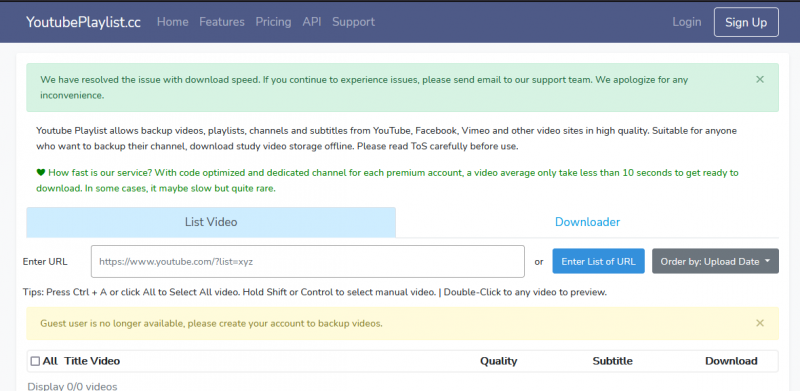The image size is (800, 391).
Task: Switch to the Downloader tab
Action: coord(587,222)
